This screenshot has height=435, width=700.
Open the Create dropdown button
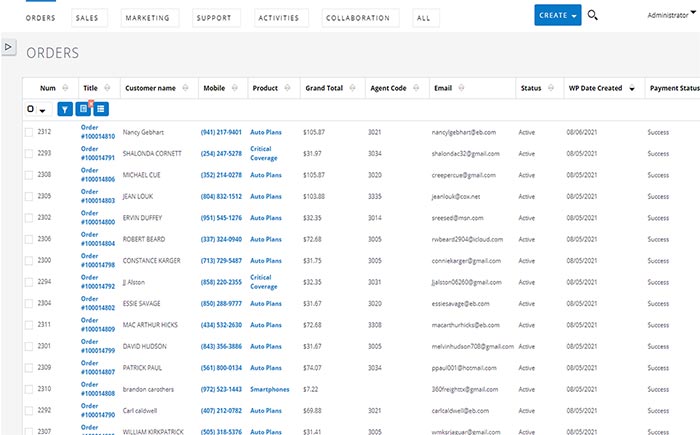pyautogui.click(x=558, y=15)
